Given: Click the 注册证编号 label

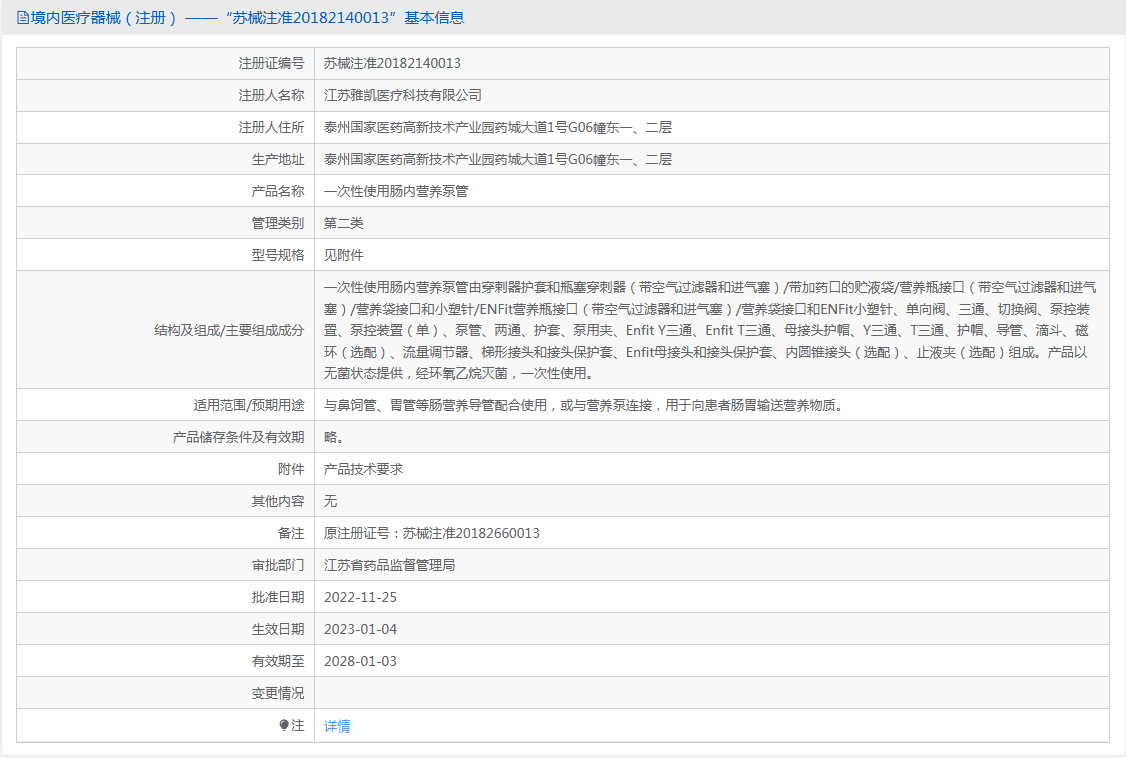Looking at the screenshot, I should click(x=271, y=63).
